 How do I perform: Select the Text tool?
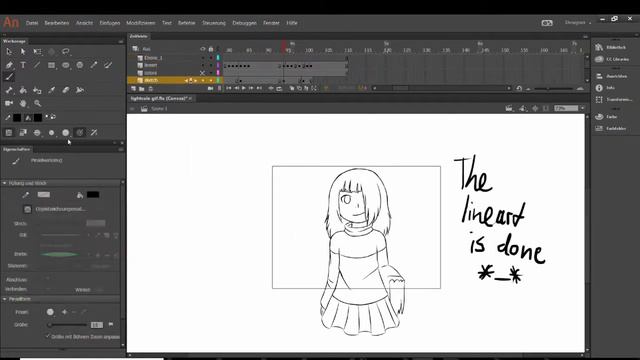pyautogui.click(x=23, y=65)
